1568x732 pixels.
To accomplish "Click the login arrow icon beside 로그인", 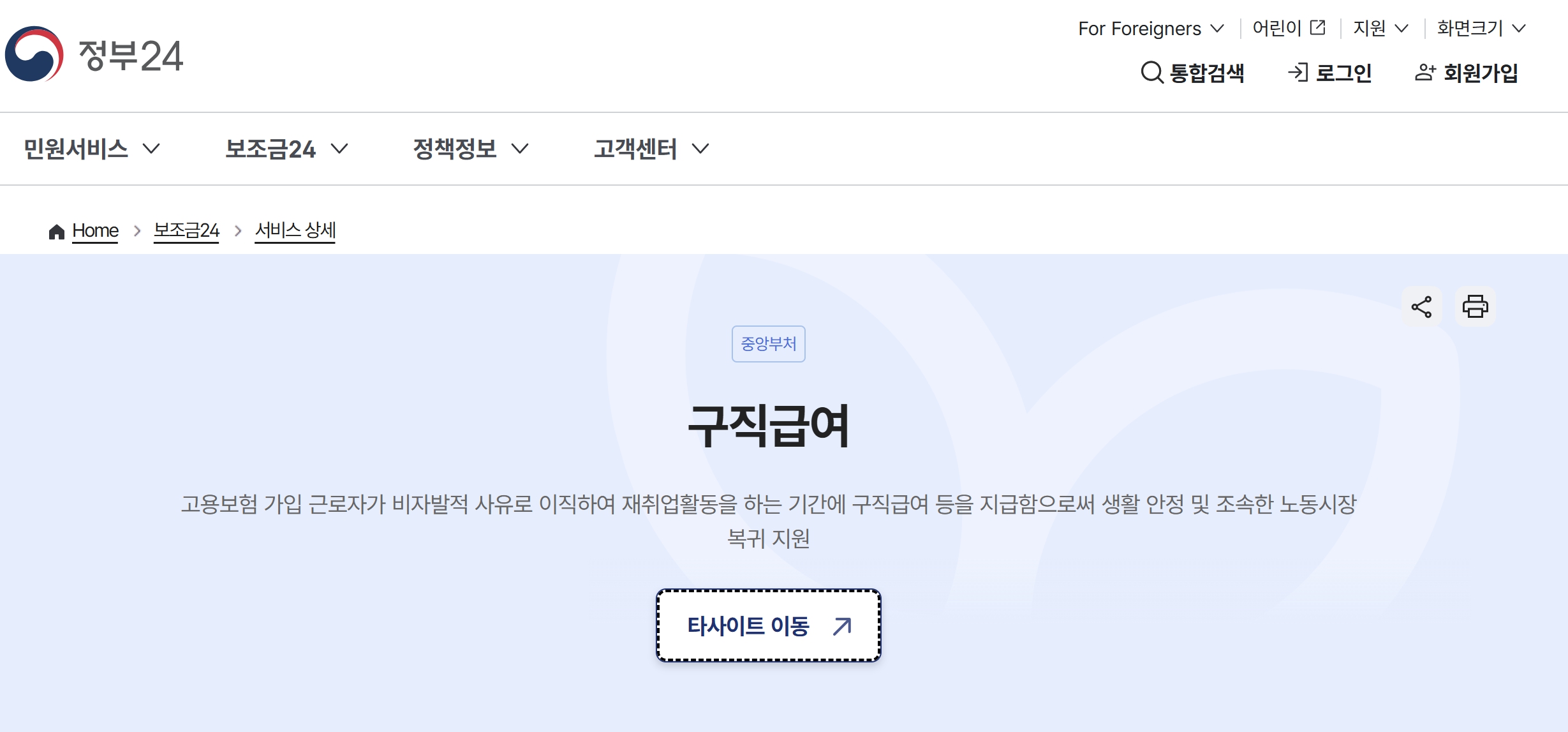I will pos(1298,73).
